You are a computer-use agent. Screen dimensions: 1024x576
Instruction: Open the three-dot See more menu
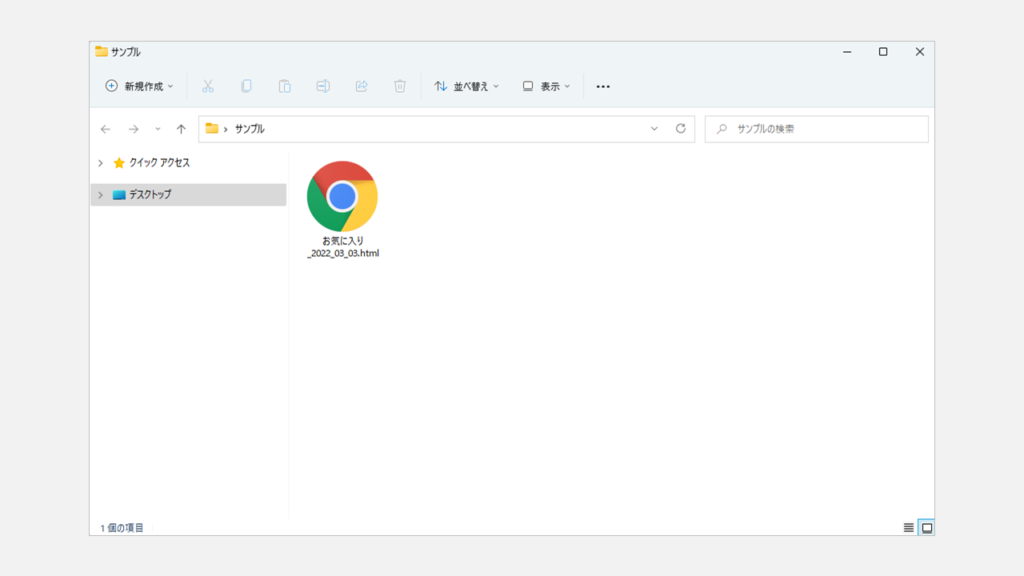click(603, 87)
